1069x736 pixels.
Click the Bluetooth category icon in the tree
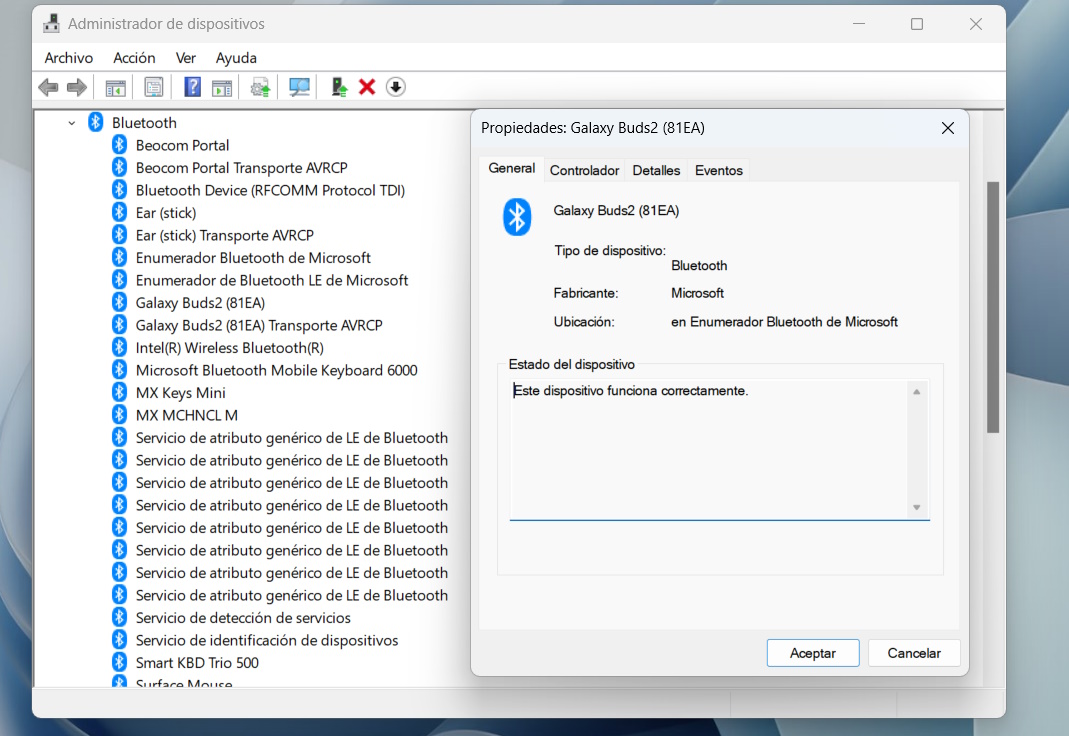click(95, 123)
